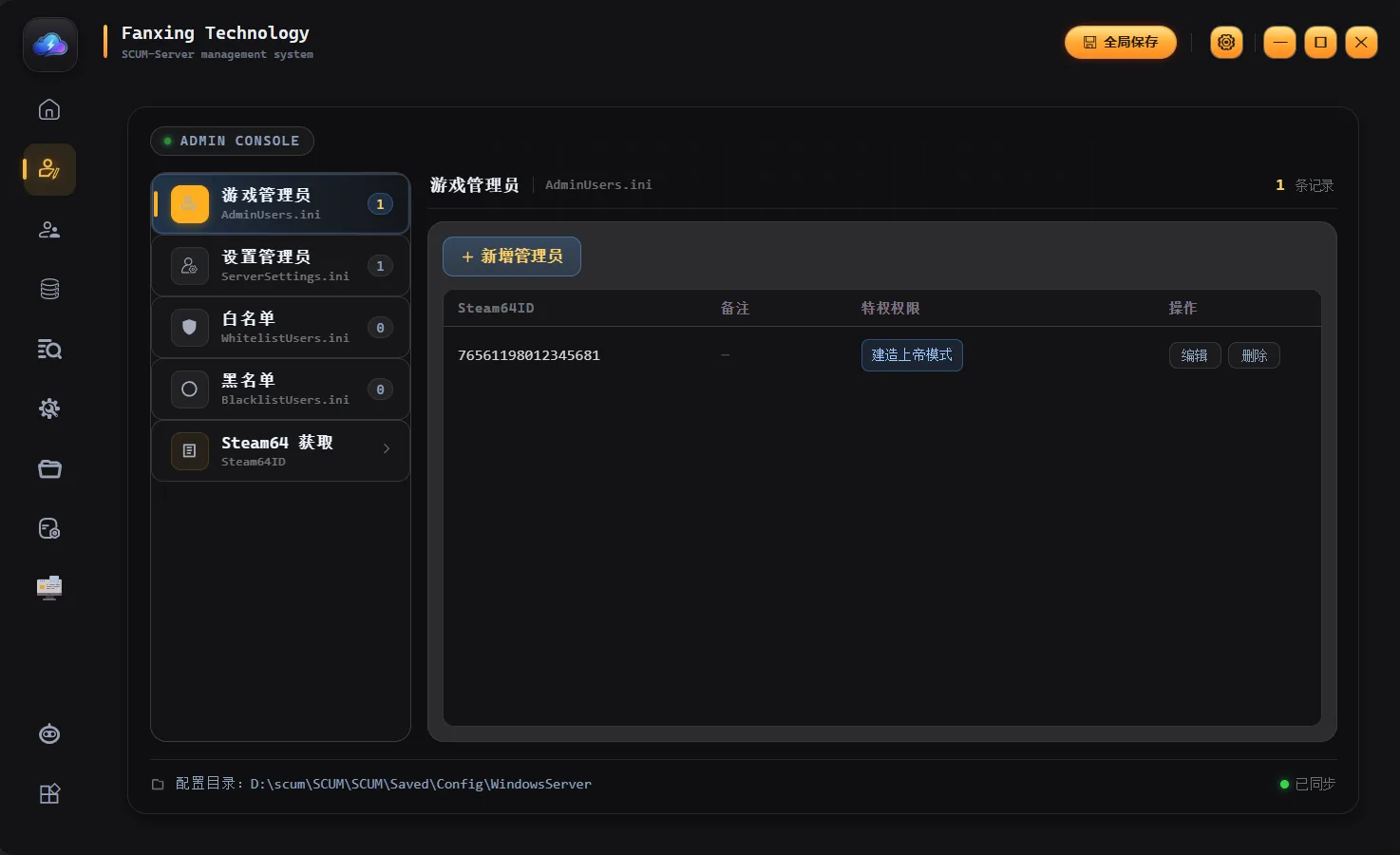Open the home icon in sidebar
The width and height of the screenshot is (1400, 855).
(x=49, y=109)
